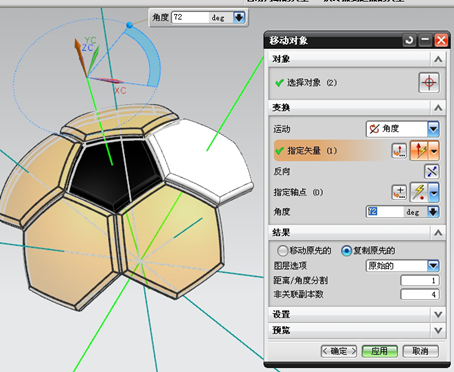Minimize the 移动对象 dialog
454x372 pixels.
click(x=425, y=40)
